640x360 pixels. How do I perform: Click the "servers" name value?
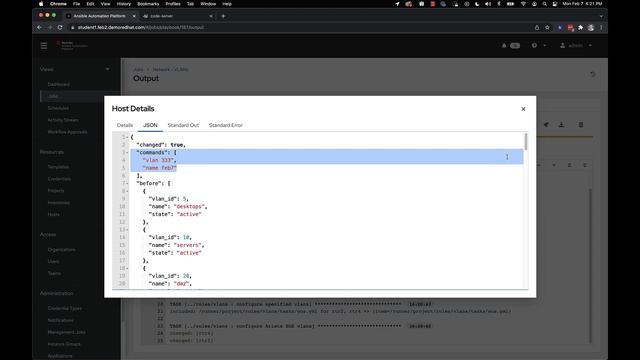tap(188, 245)
